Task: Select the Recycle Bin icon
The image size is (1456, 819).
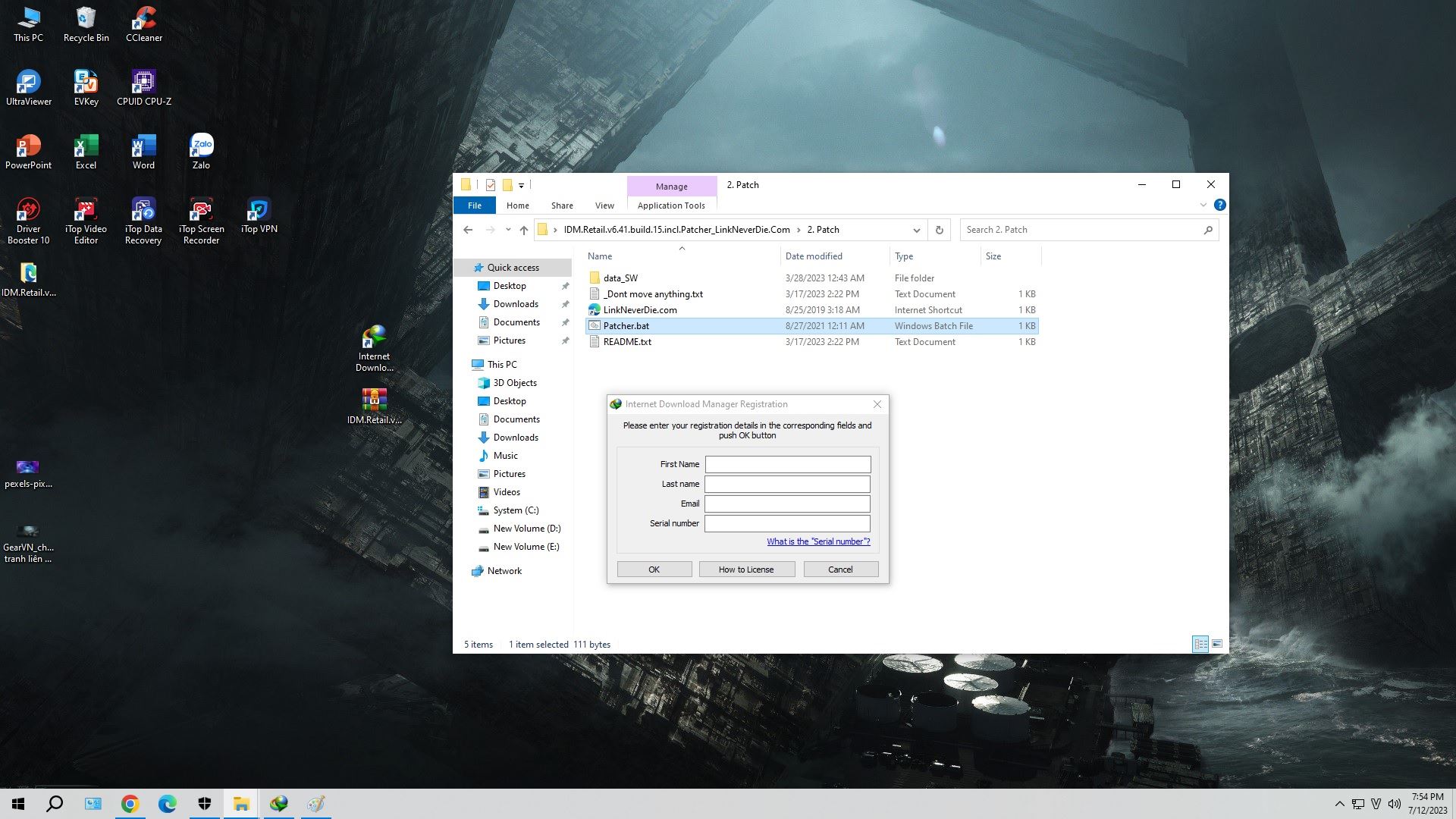Action: click(86, 24)
